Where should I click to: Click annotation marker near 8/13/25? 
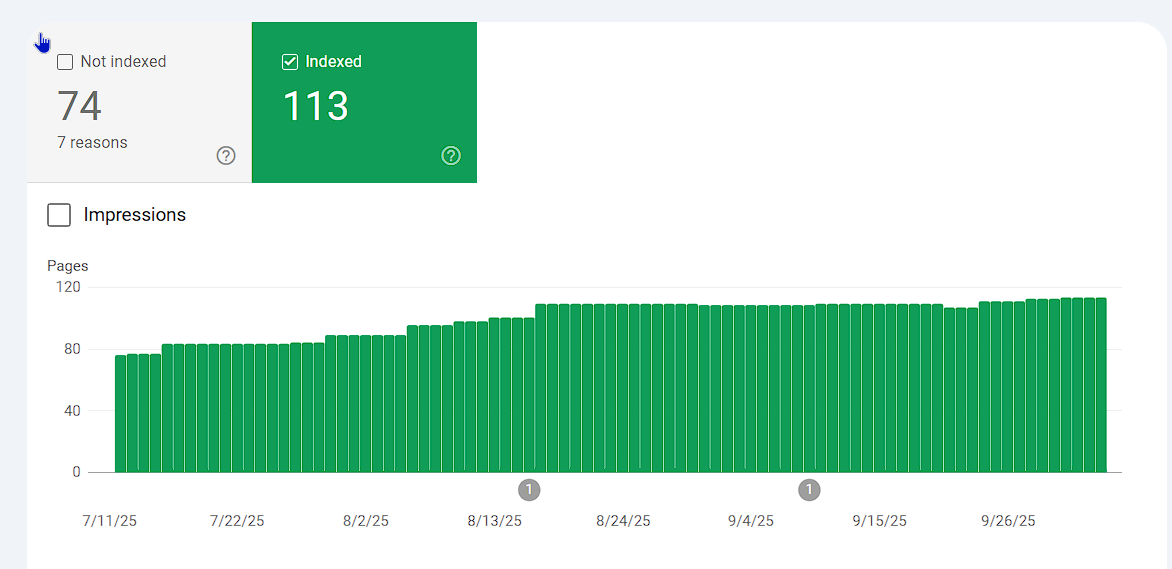pos(529,490)
